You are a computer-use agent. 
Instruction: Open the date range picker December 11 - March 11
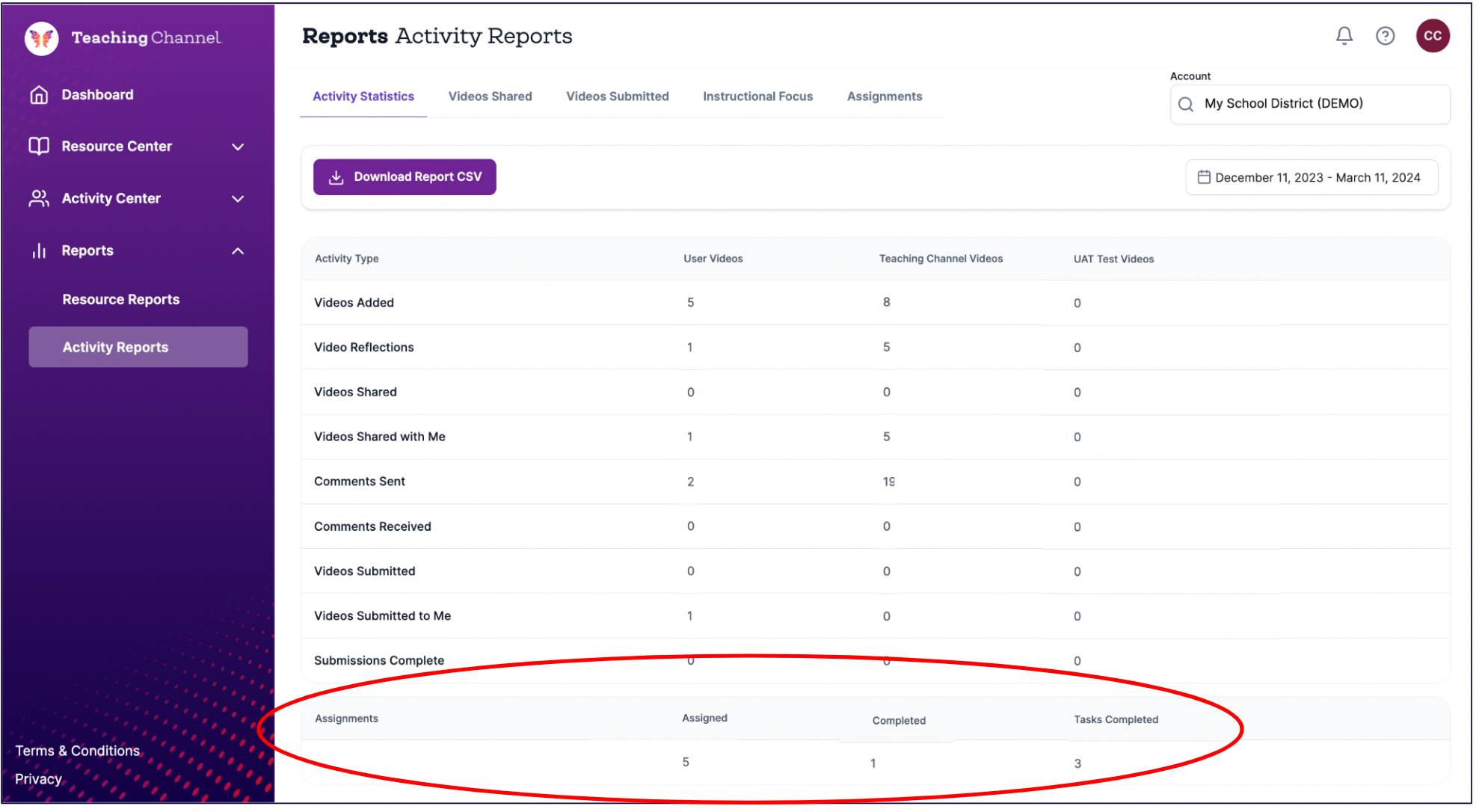[x=1311, y=177]
